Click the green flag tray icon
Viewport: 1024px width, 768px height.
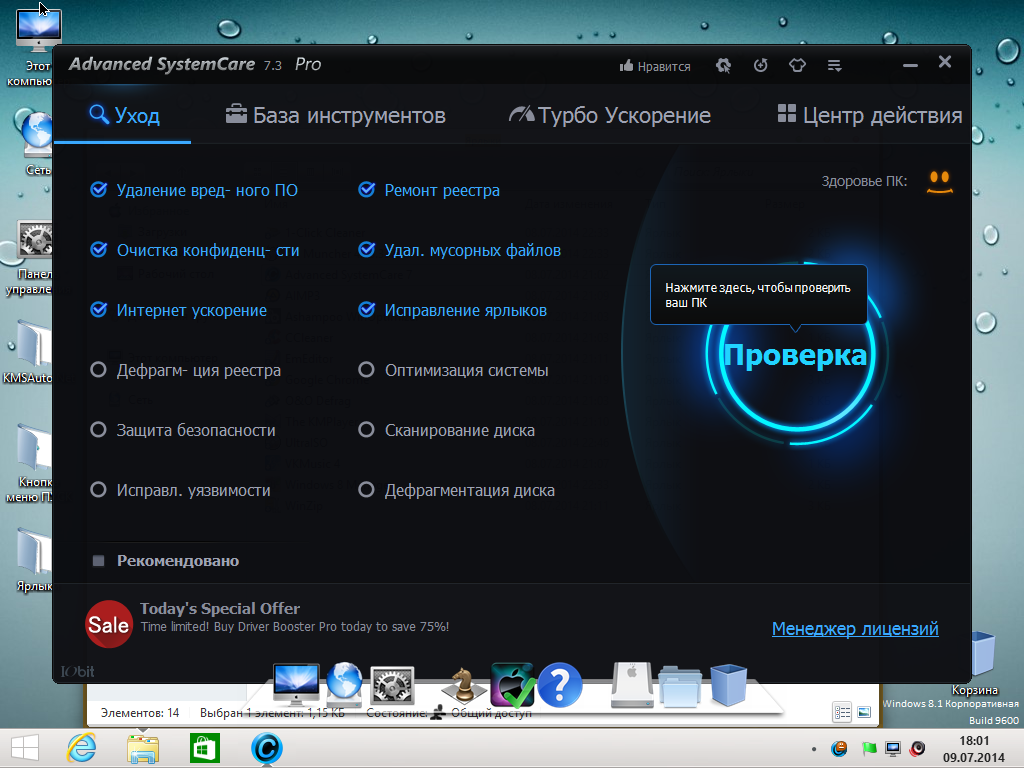[869, 748]
